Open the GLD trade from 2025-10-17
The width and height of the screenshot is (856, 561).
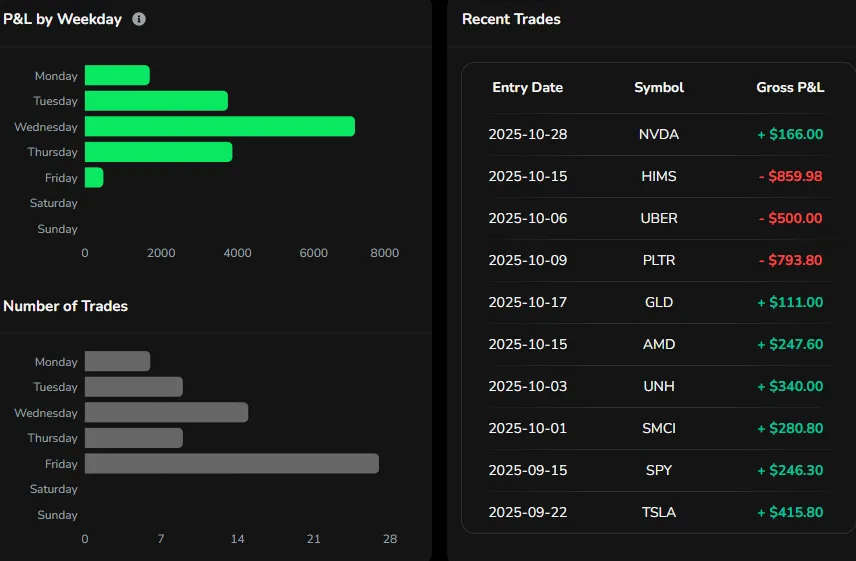(657, 302)
